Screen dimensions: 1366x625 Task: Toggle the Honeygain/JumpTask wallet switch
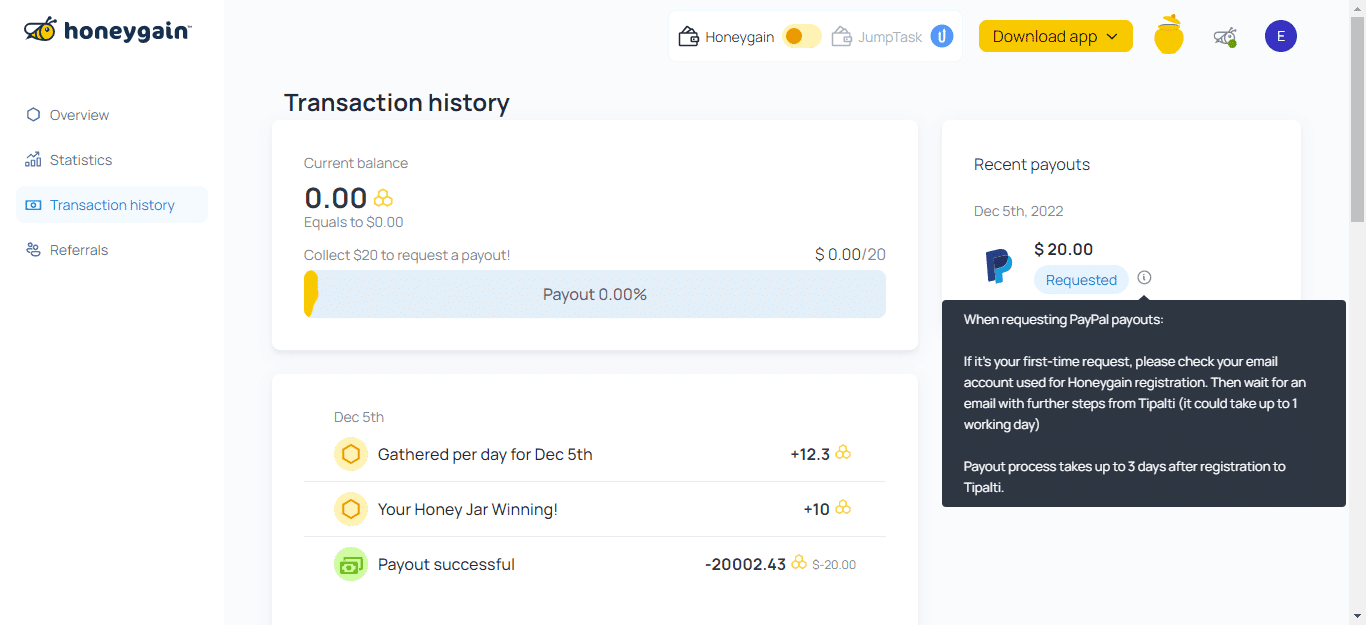click(801, 37)
